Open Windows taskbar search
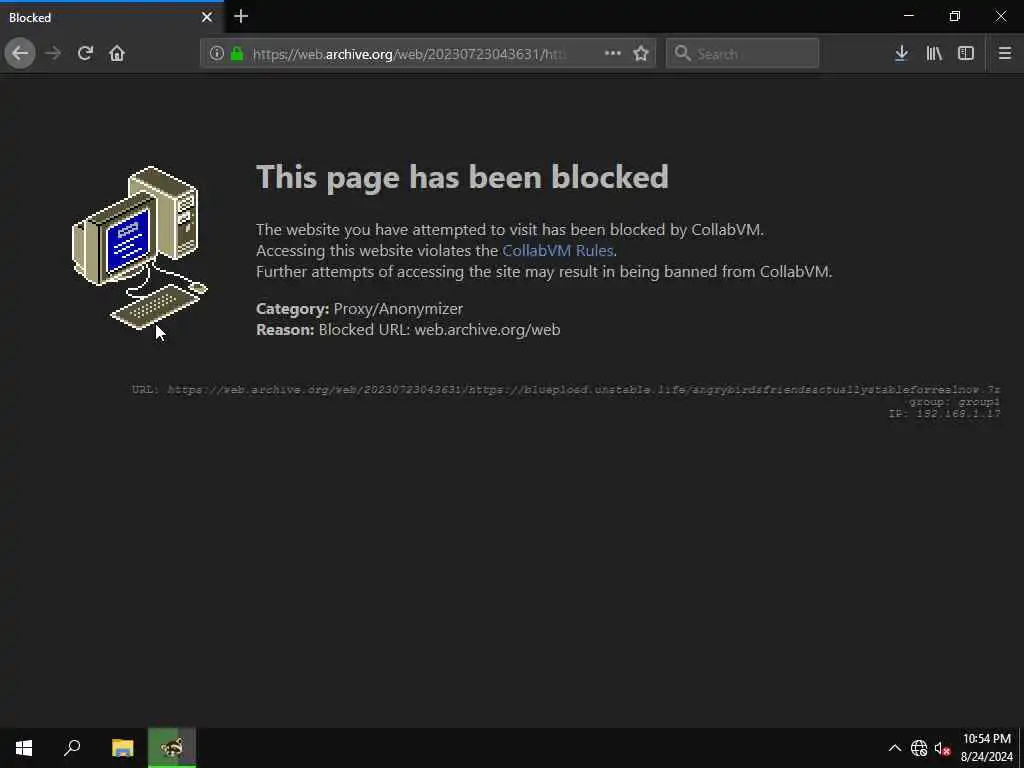 pyautogui.click(x=72, y=748)
